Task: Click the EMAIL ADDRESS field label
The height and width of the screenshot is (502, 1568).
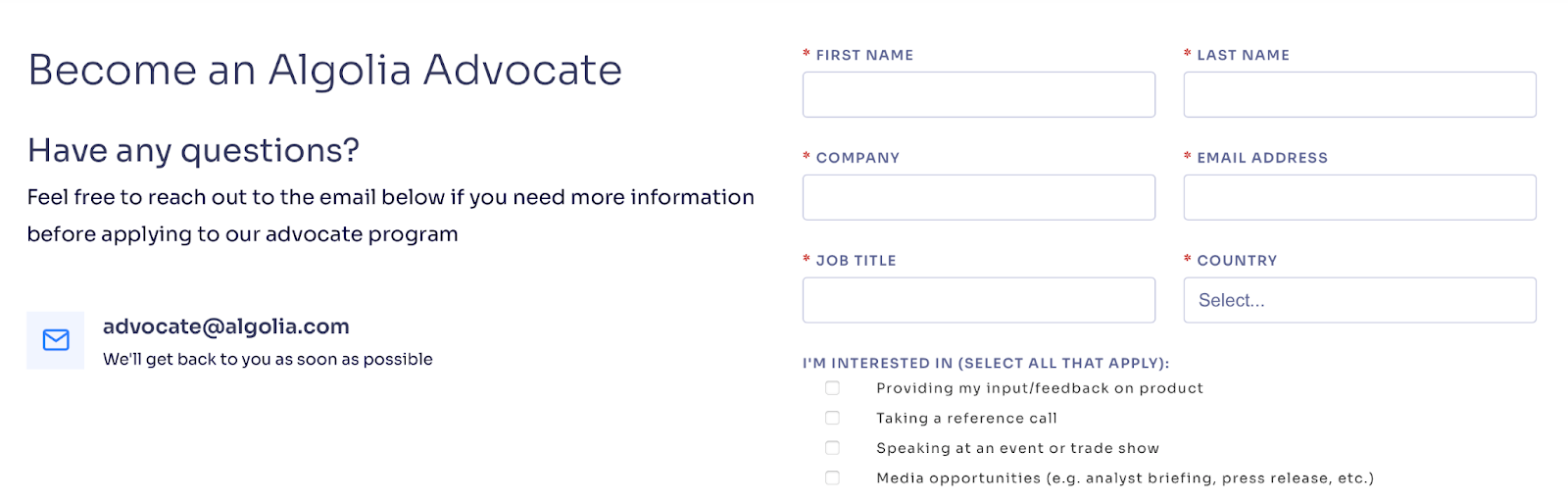Action: (1261, 158)
